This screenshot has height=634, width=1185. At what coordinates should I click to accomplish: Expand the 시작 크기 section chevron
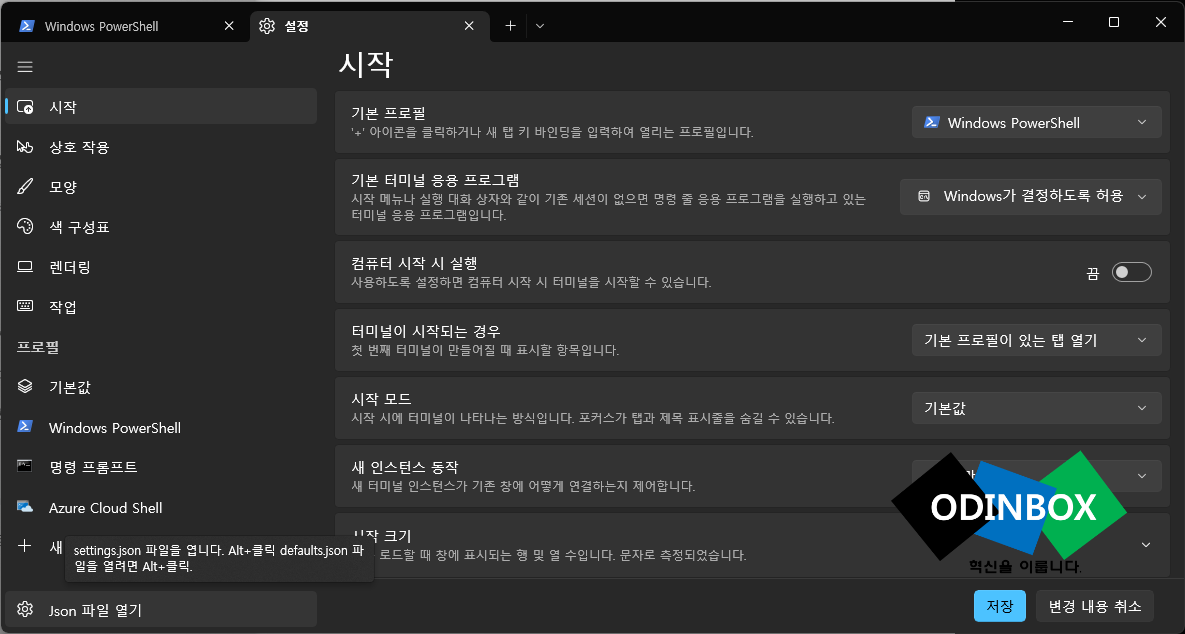(1146, 545)
